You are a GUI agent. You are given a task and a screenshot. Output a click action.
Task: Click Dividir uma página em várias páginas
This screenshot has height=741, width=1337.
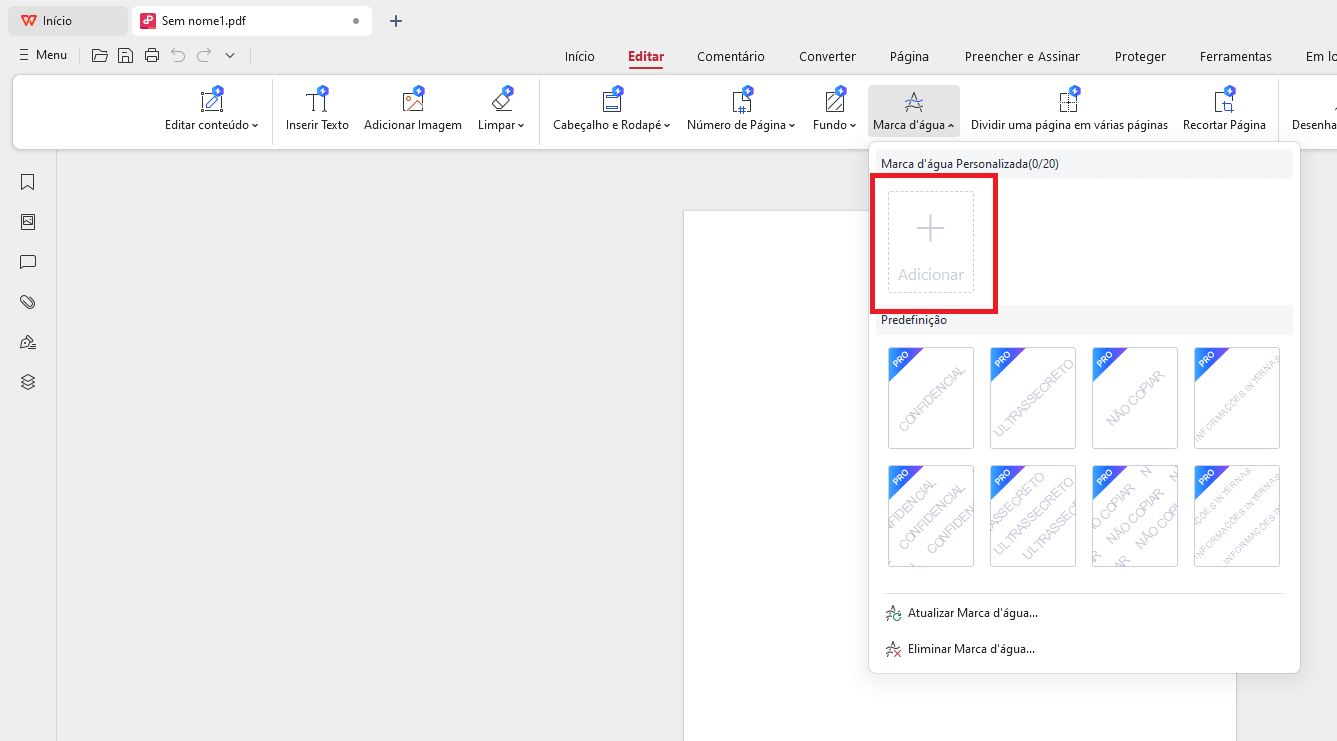pos(1069,110)
